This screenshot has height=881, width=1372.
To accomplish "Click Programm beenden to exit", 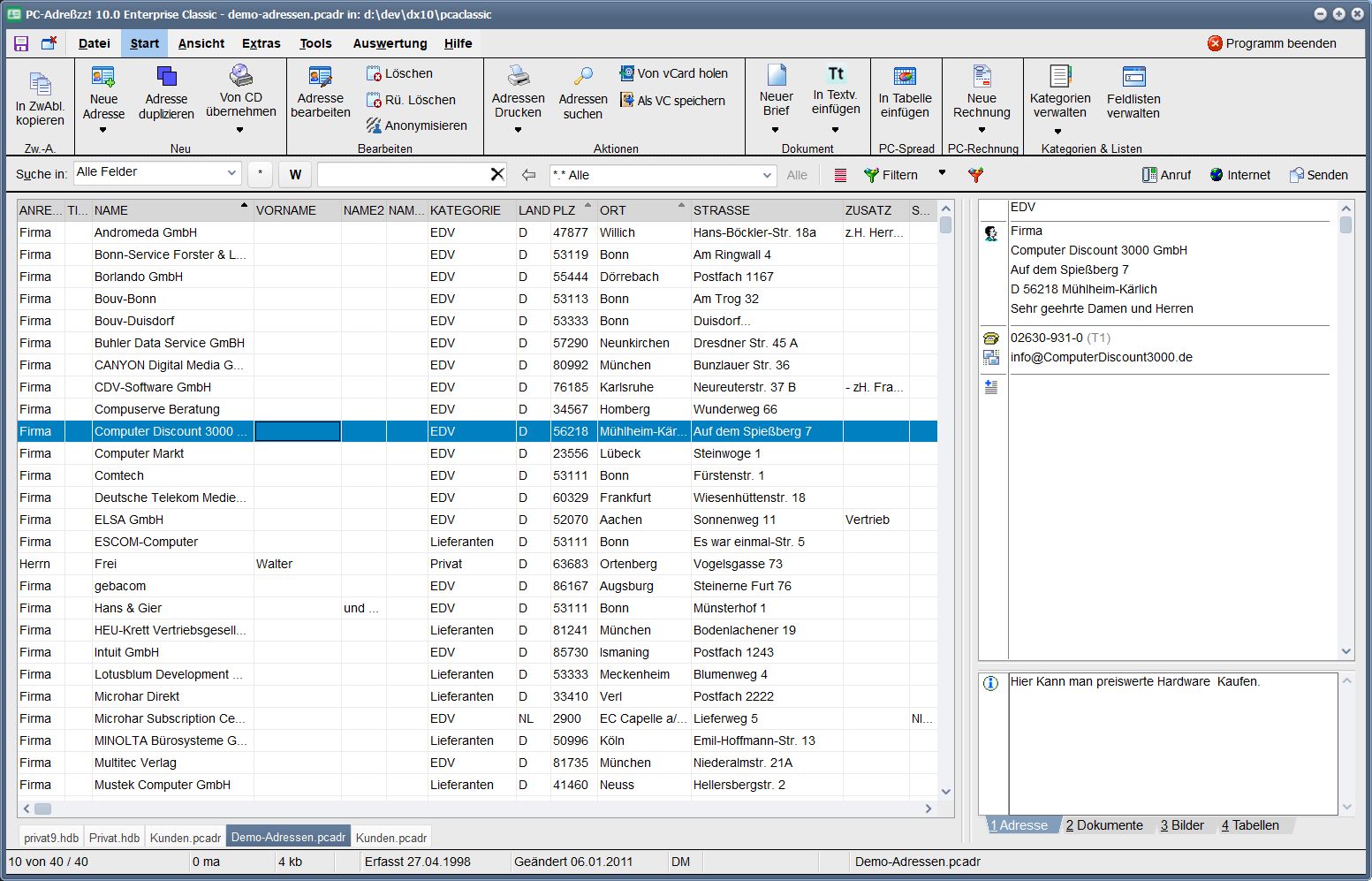I will (x=1271, y=43).
